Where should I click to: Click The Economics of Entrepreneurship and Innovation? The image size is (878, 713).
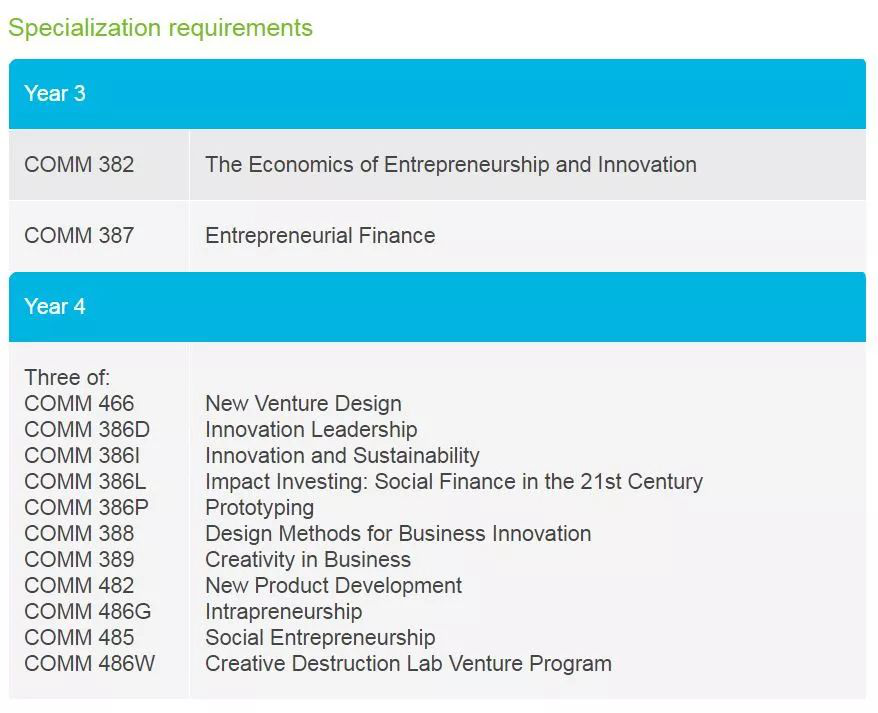pyautogui.click(x=450, y=165)
